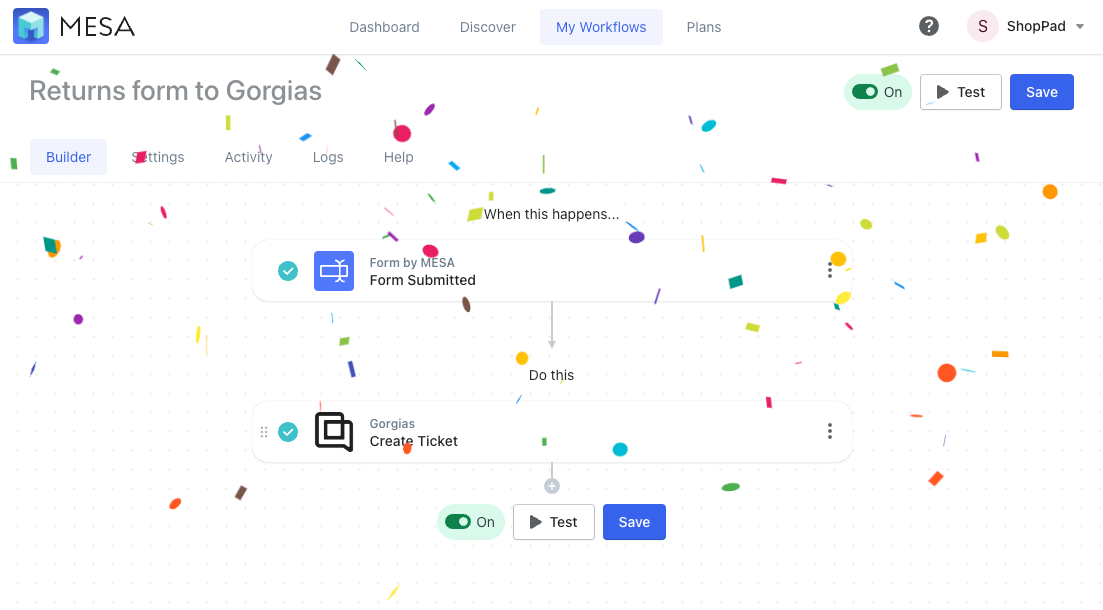This screenshot has width=1103, height=610.
Task: Open the help question mark icon
Action: coord(929,26)
